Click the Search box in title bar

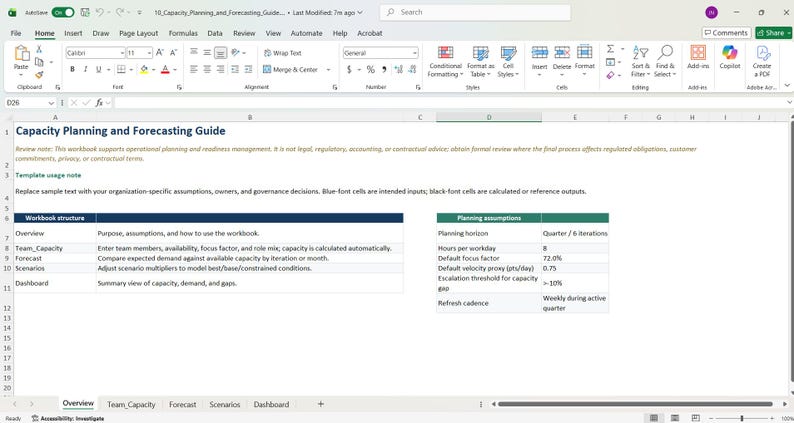pyautogui.click(x=475, y=13)
